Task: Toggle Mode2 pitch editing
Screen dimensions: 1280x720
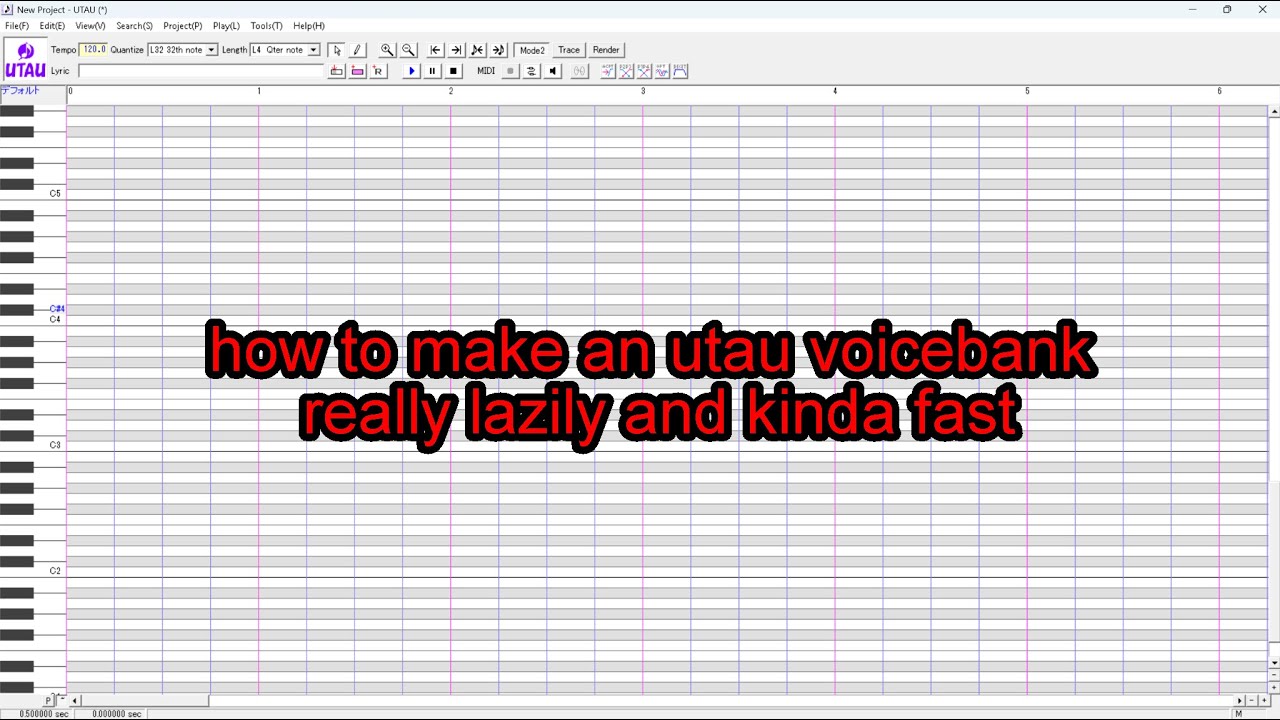Action: 532,50
